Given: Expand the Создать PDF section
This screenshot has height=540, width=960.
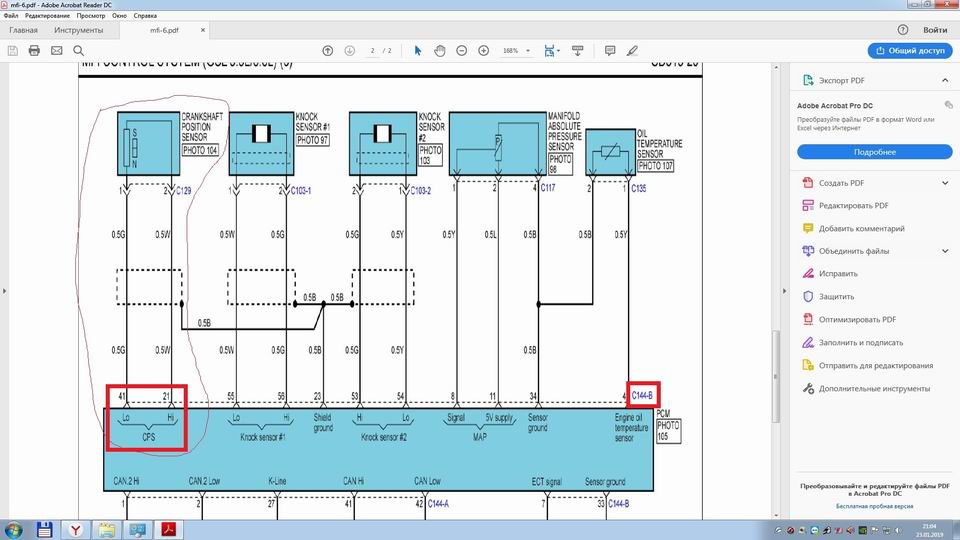Looking at the screenshot, I should (945, 183).
